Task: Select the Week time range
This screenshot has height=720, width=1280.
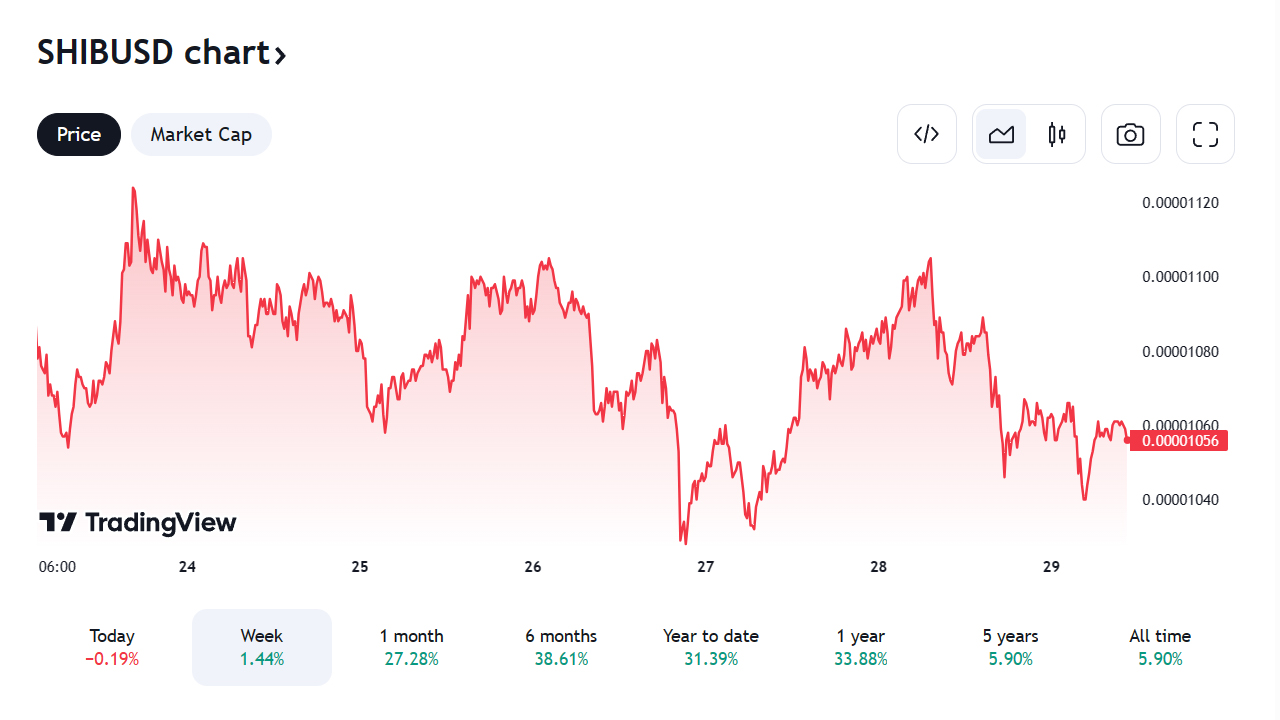Action: (x=262, y=647)
